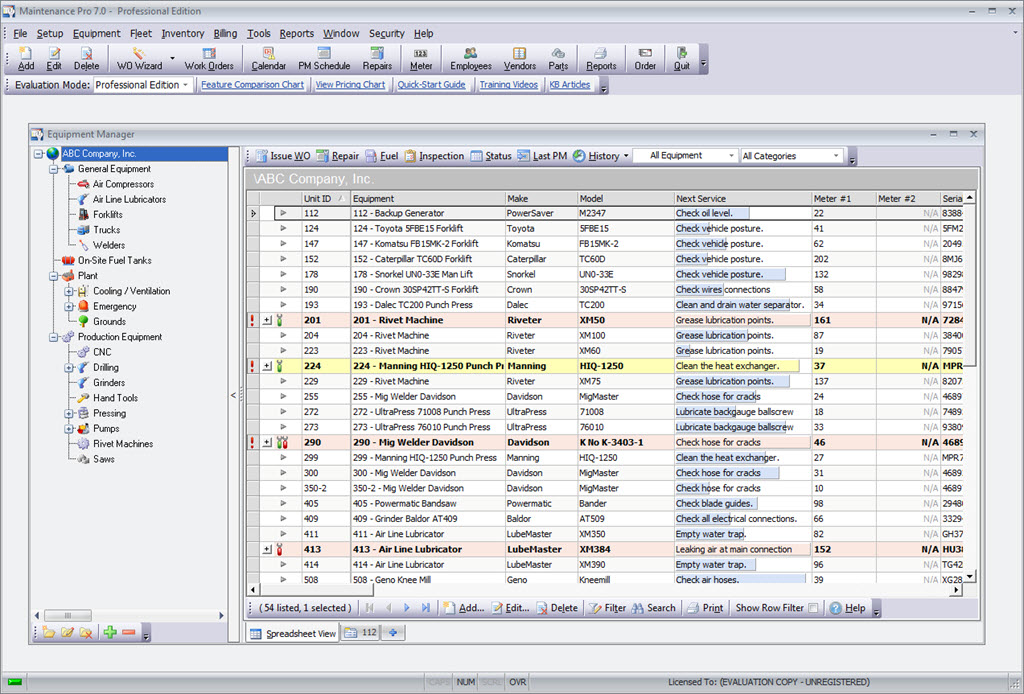Click the red minus icon under tree
Viewport: 1024px width, 694px height.
(128, 632)
